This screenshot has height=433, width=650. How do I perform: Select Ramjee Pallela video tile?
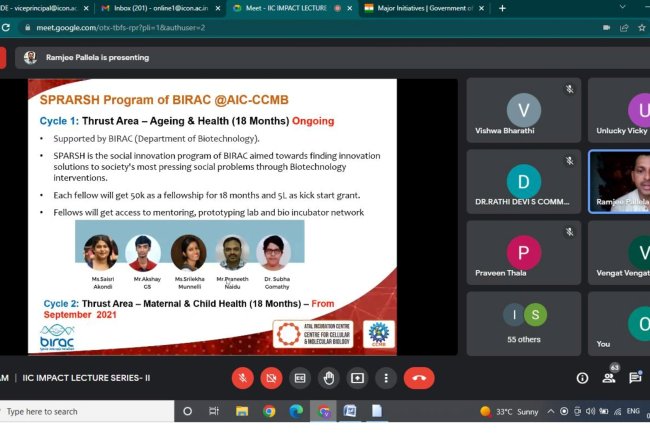click(x=619, y=181)
